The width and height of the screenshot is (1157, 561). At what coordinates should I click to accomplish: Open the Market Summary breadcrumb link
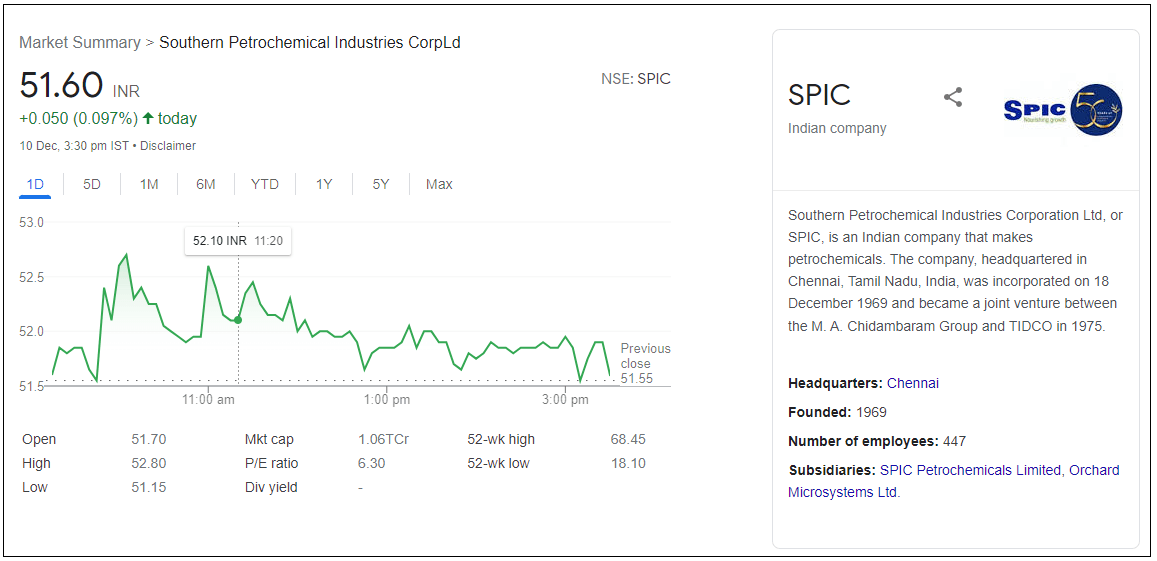80,43
